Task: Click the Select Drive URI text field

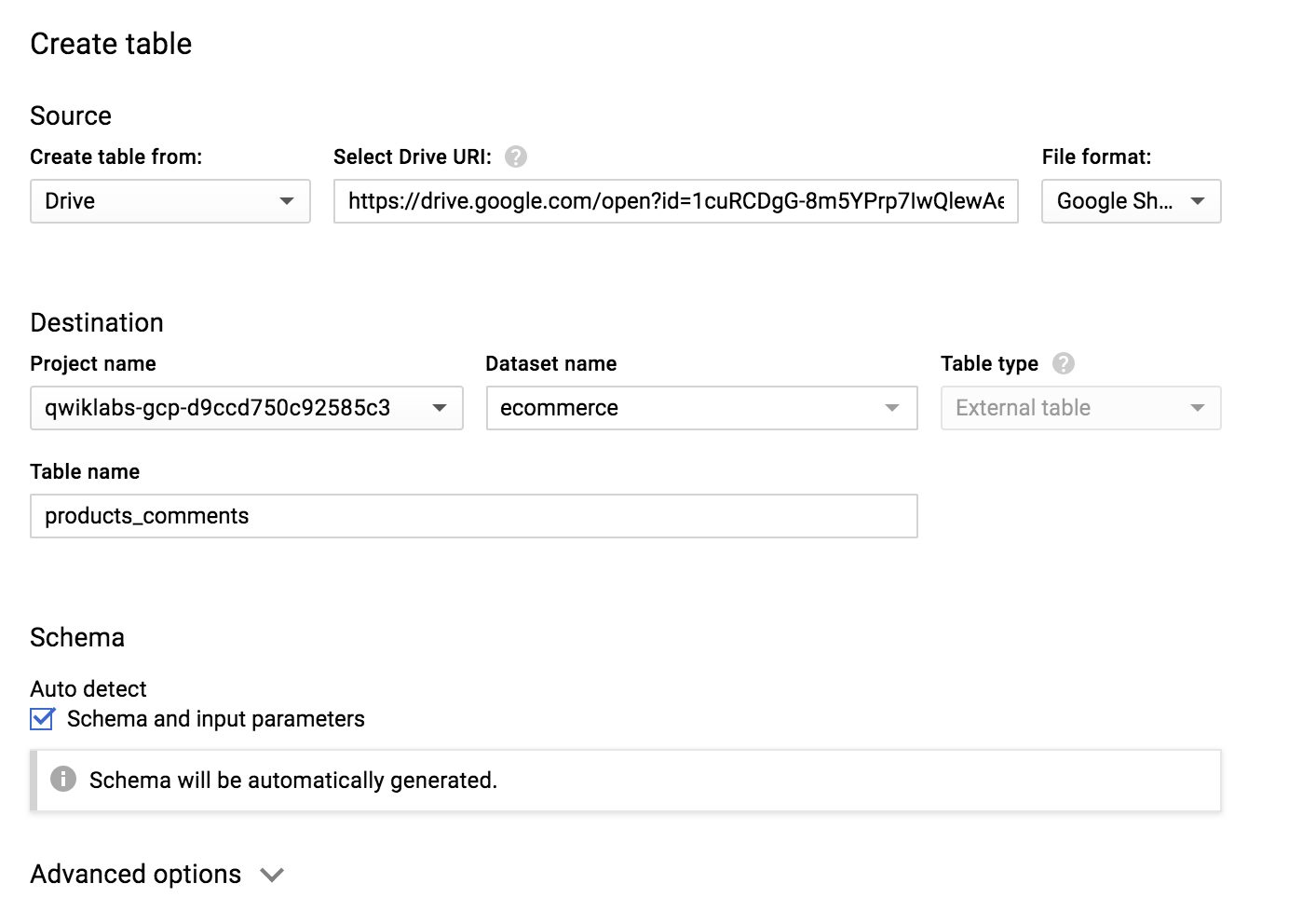Action: tap(675, 201)
